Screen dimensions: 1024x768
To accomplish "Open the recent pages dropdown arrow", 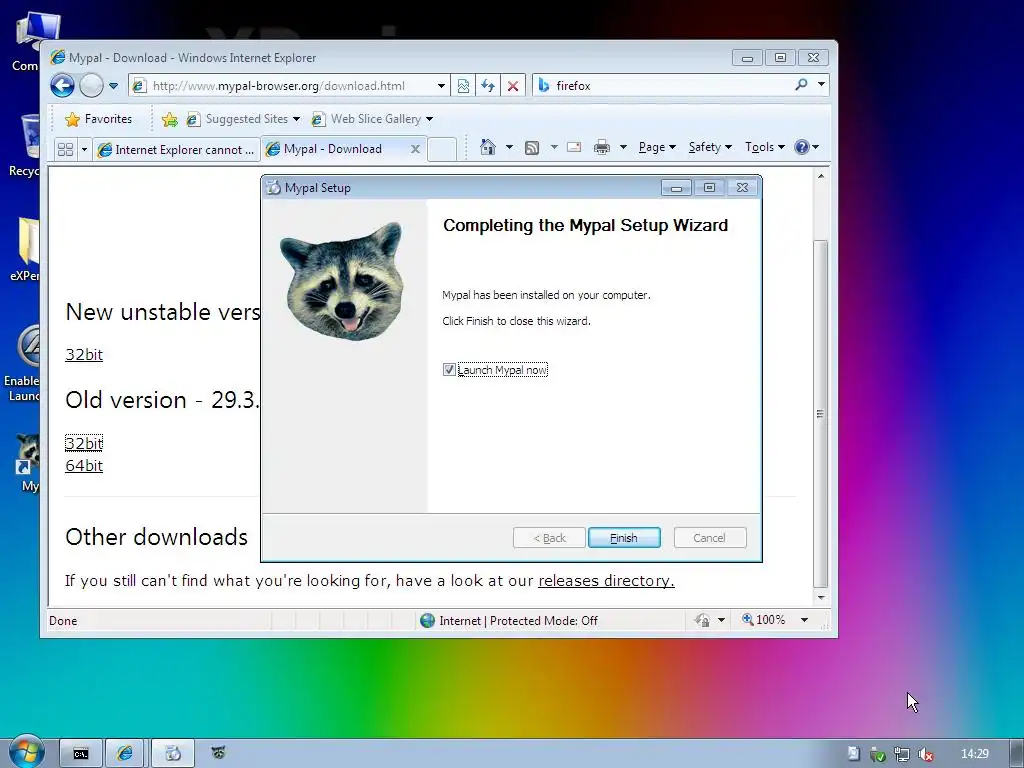I will click(x=113, y=86).
